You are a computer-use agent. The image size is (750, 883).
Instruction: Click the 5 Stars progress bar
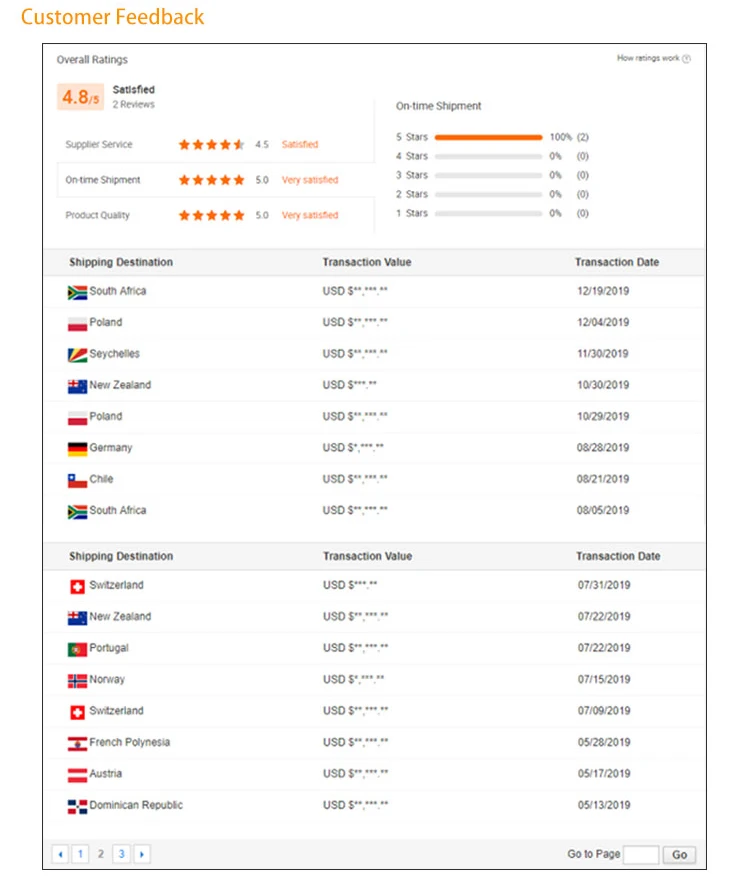click(488, 137)
